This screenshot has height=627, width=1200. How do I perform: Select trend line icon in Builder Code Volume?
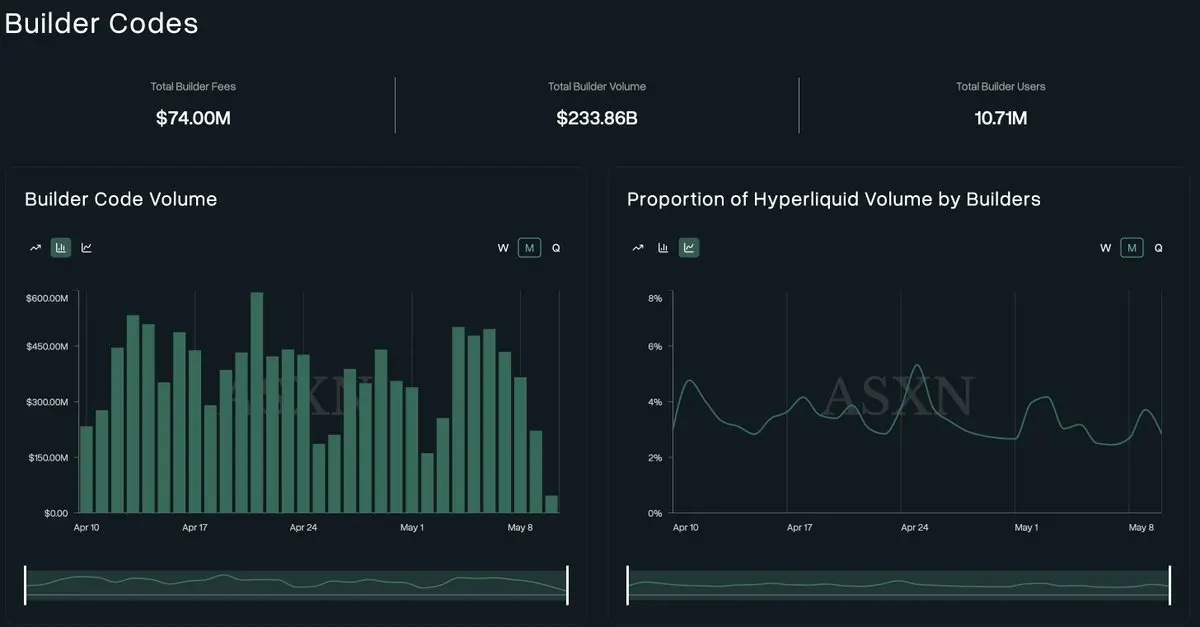click(36, 248)
